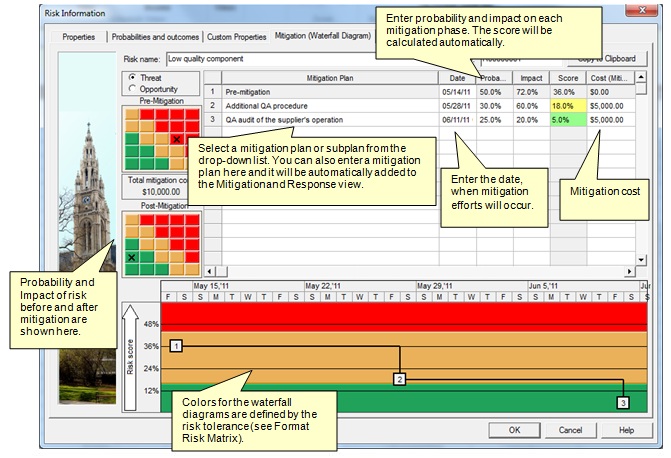The height and width of the screenshot is (458, 671).
Task: Click the Mitigation Plan column header
Action: (329, 77)
